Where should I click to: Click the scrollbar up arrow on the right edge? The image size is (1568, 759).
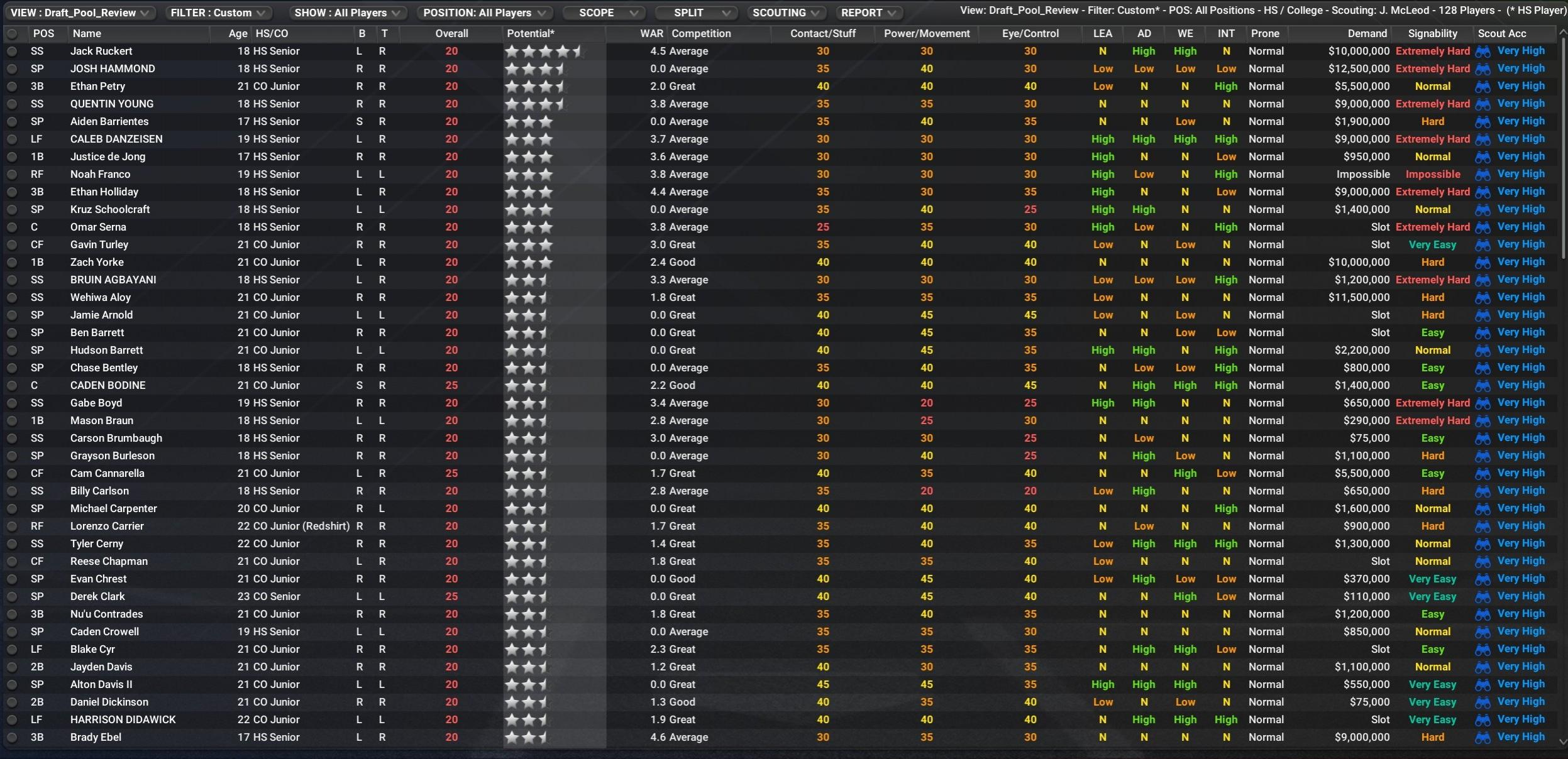[1563, 32]
